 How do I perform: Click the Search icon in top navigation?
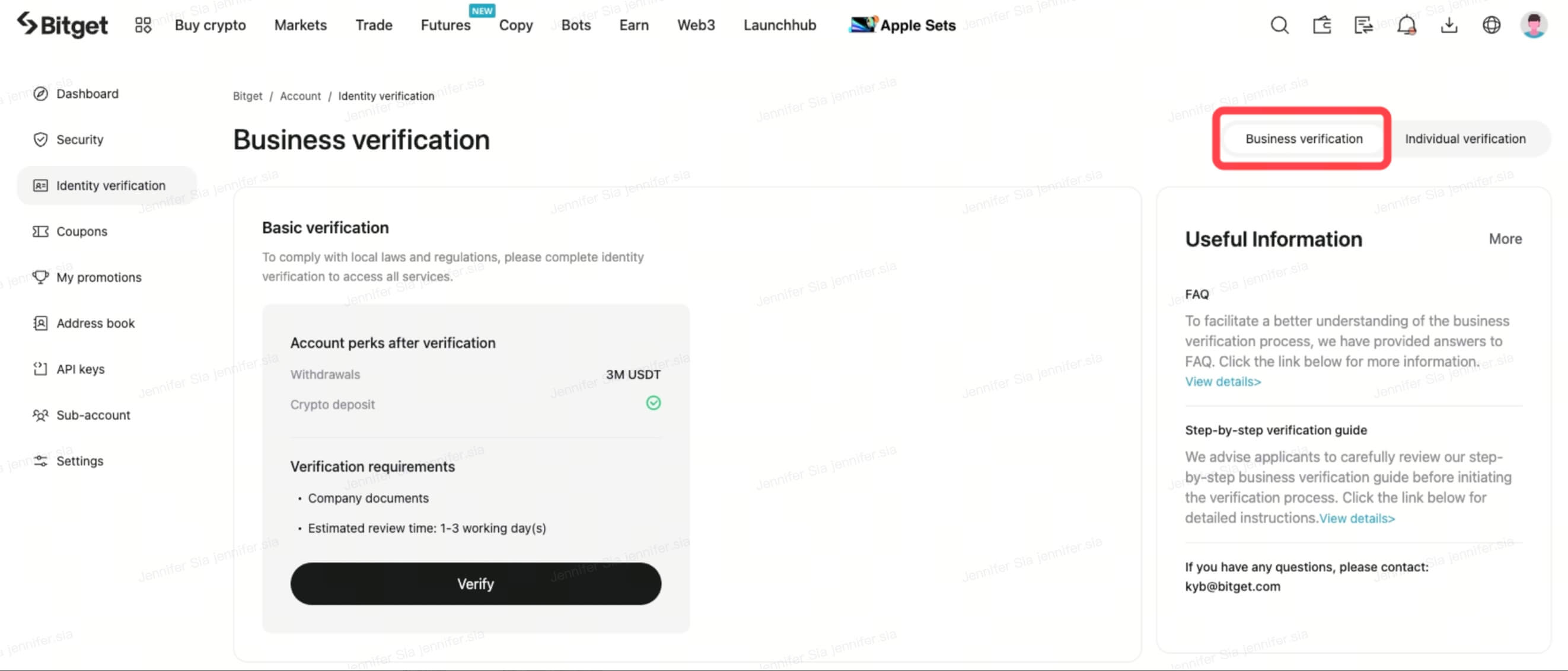(1279, 24)
